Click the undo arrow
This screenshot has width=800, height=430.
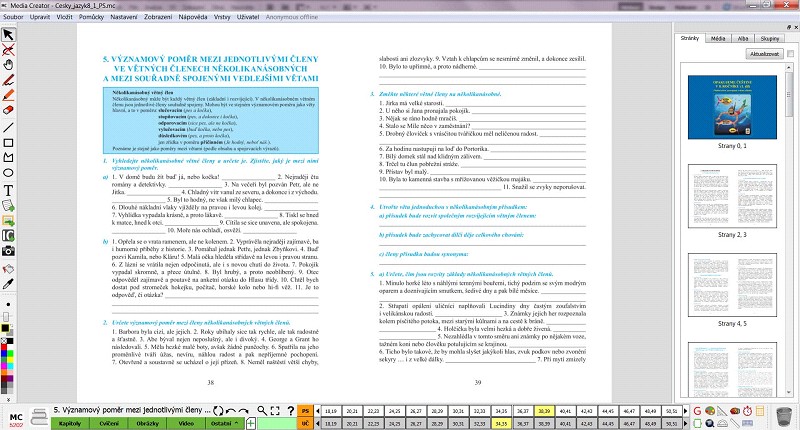231,411
